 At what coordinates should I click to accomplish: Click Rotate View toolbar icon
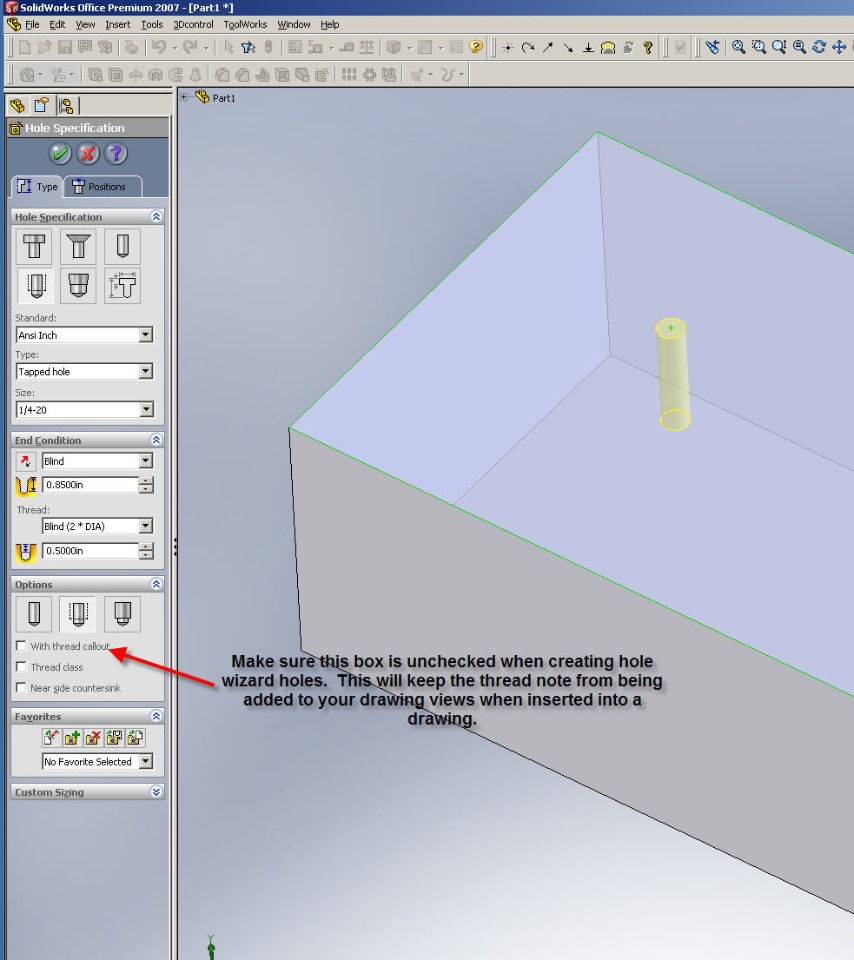click(820, 47)
